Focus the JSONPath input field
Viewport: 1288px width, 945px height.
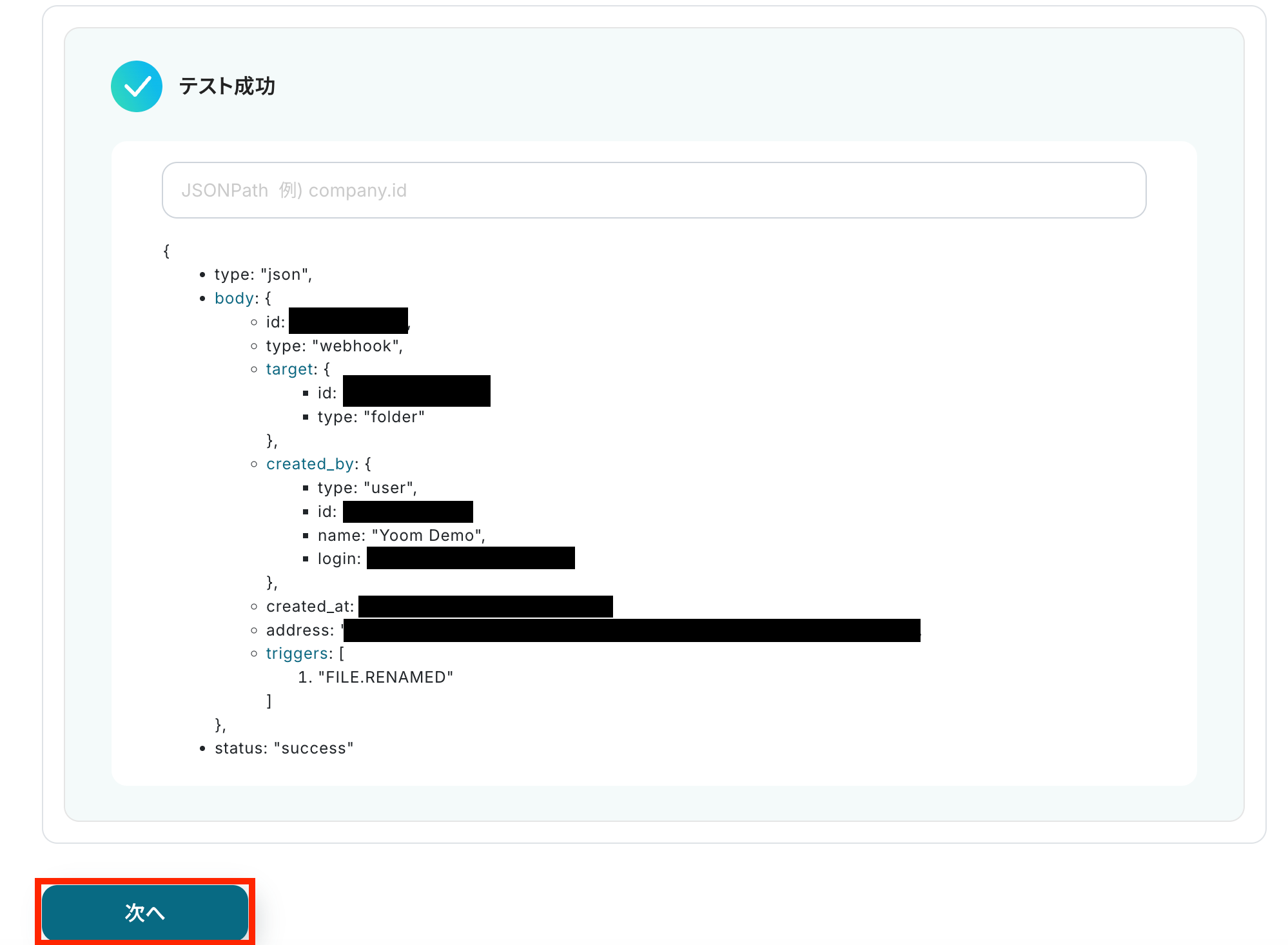654,190
